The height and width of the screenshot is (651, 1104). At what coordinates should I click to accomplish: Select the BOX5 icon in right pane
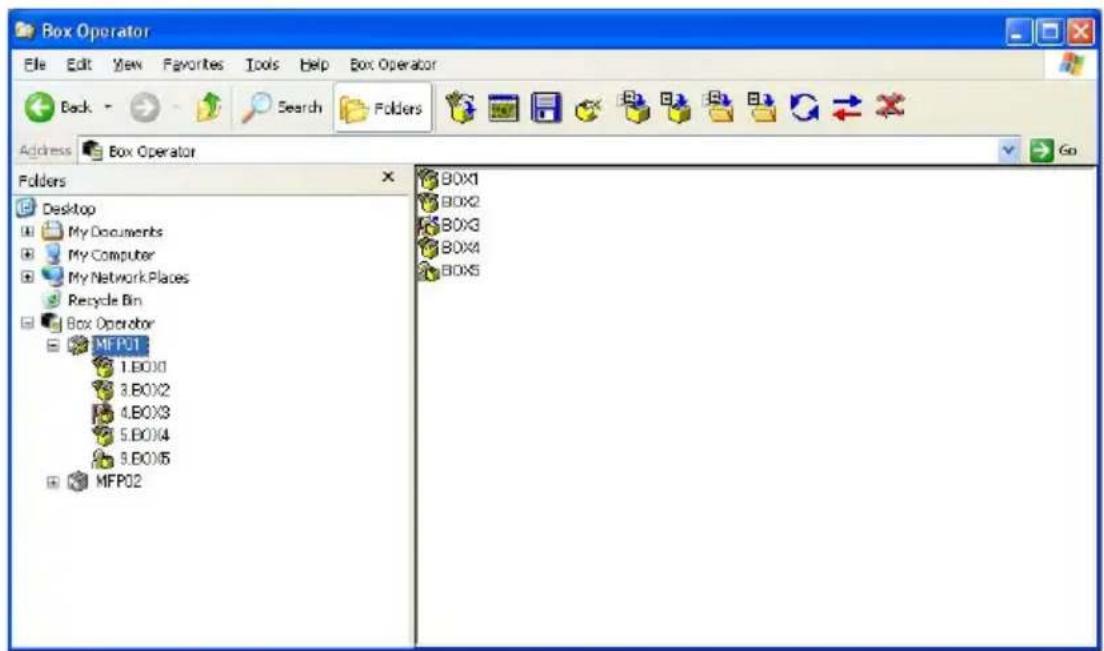tap(427, 271)
